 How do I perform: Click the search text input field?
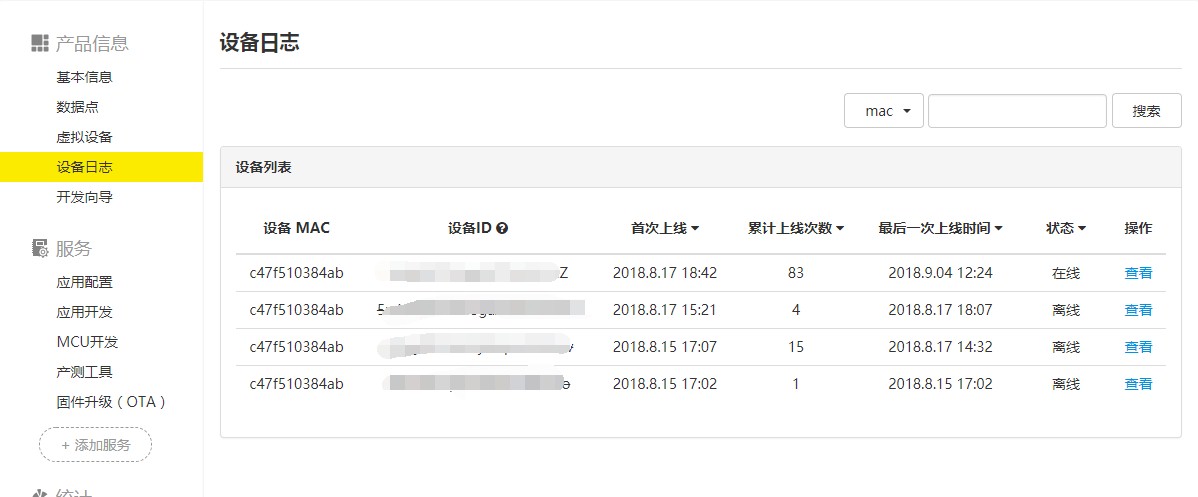coord(1017,111)
